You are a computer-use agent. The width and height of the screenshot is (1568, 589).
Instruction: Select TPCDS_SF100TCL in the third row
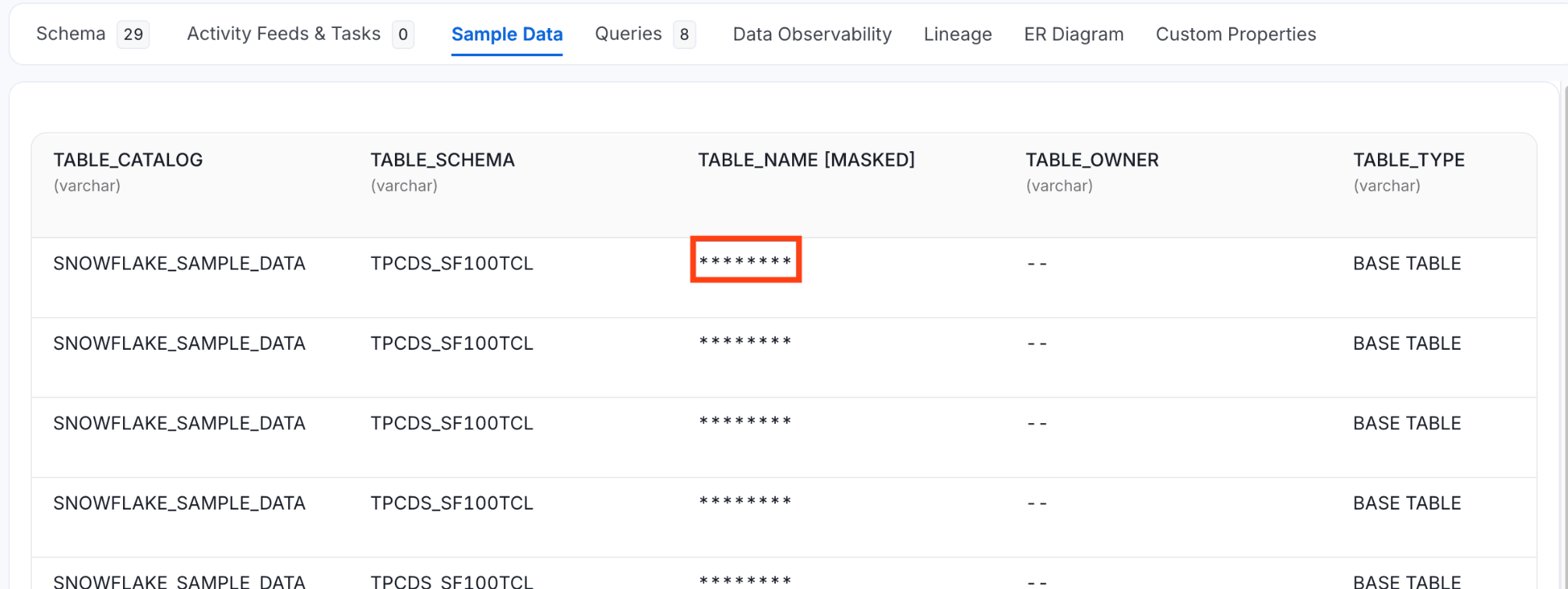[452, 423]
